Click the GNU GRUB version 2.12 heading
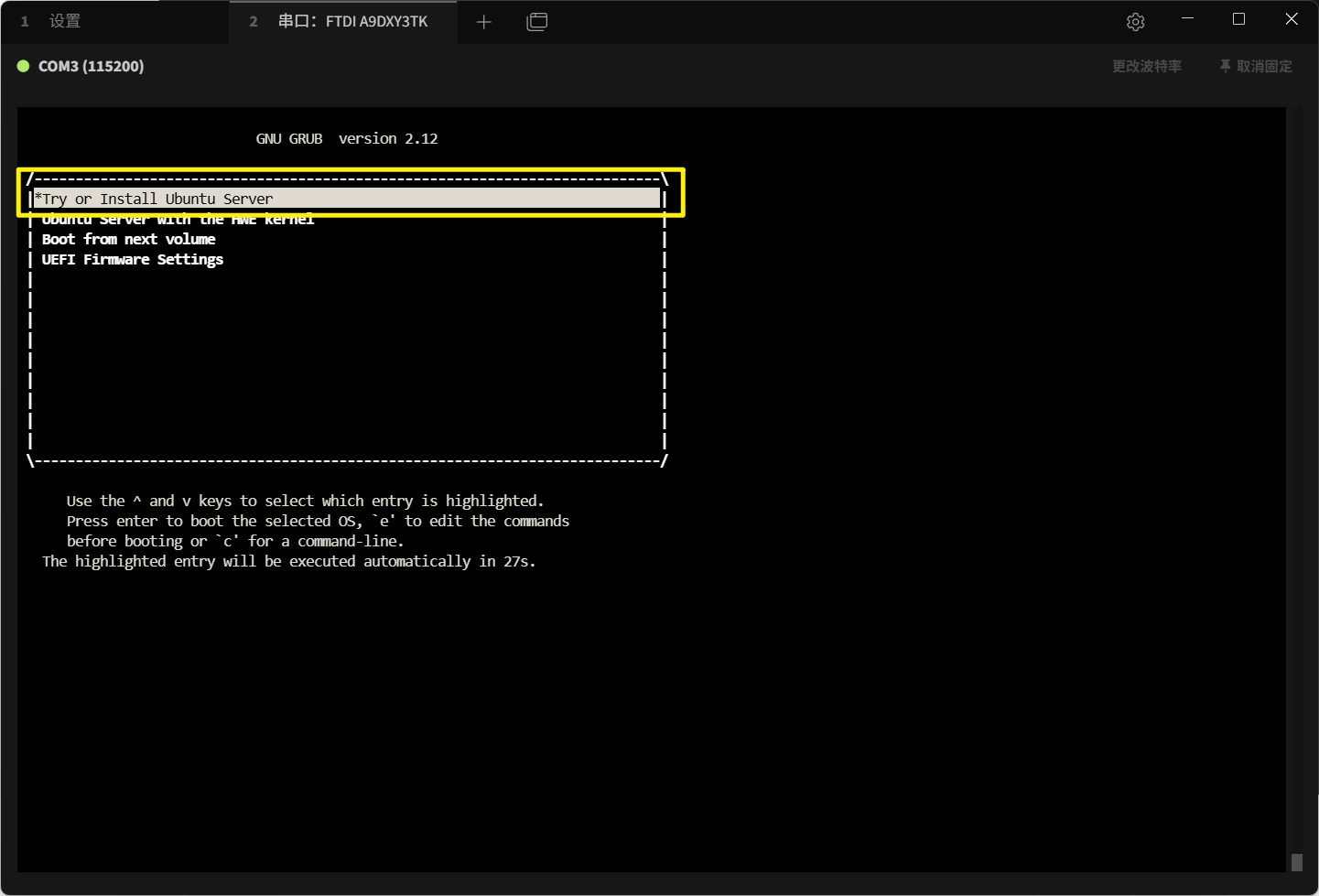The image size is (1319, 896). [x=346, y=139]
